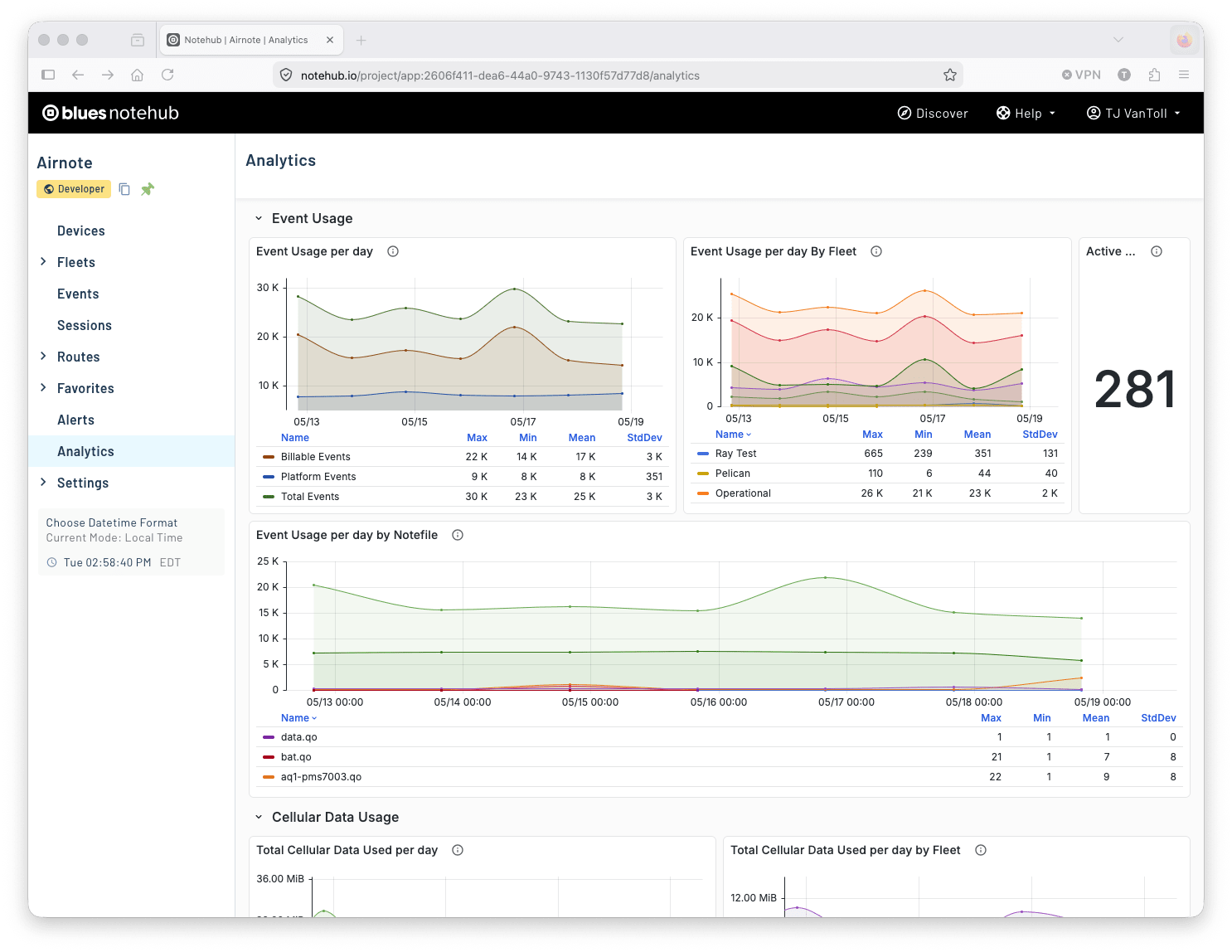Open info icon for Active devices panel
This screenshot has width=1232, height=952.
[x=1157, y=251]
